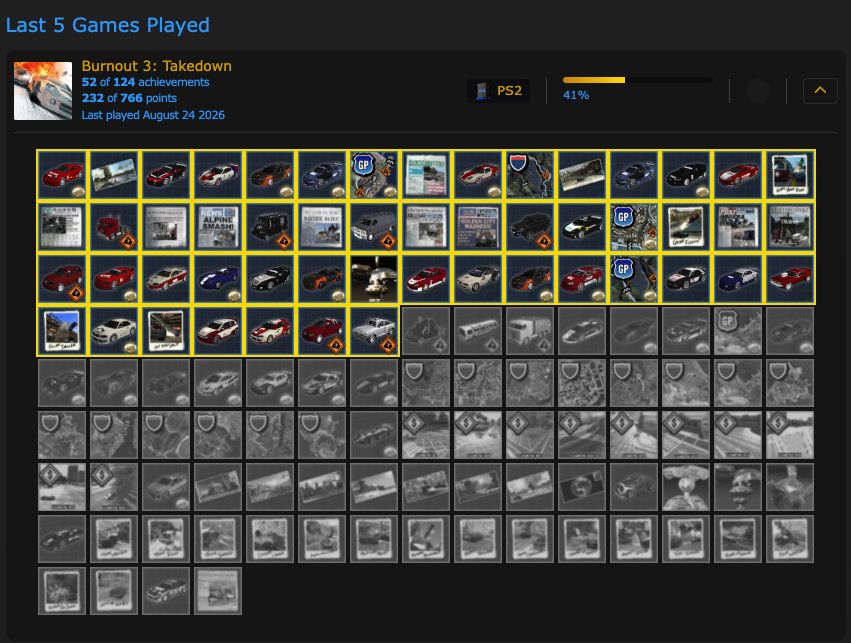Screen dimensions: 851x643
Task: Select the silver classic sedan crash badge
Action: coord(374,331)
